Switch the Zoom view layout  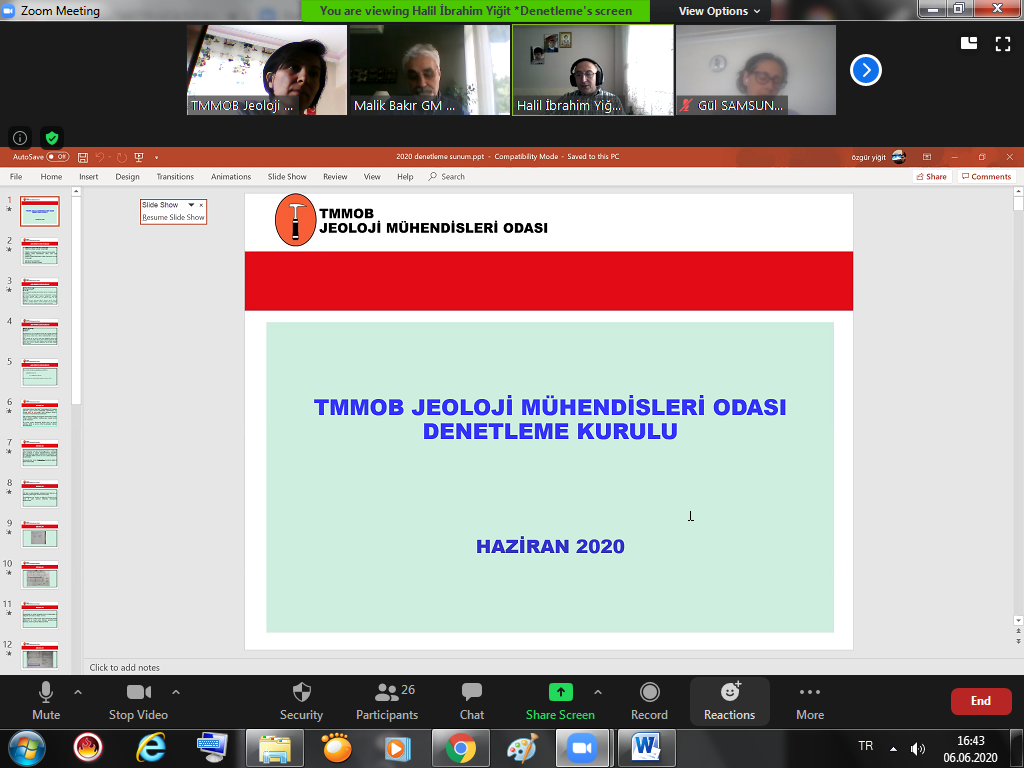[x=969, y=43]
